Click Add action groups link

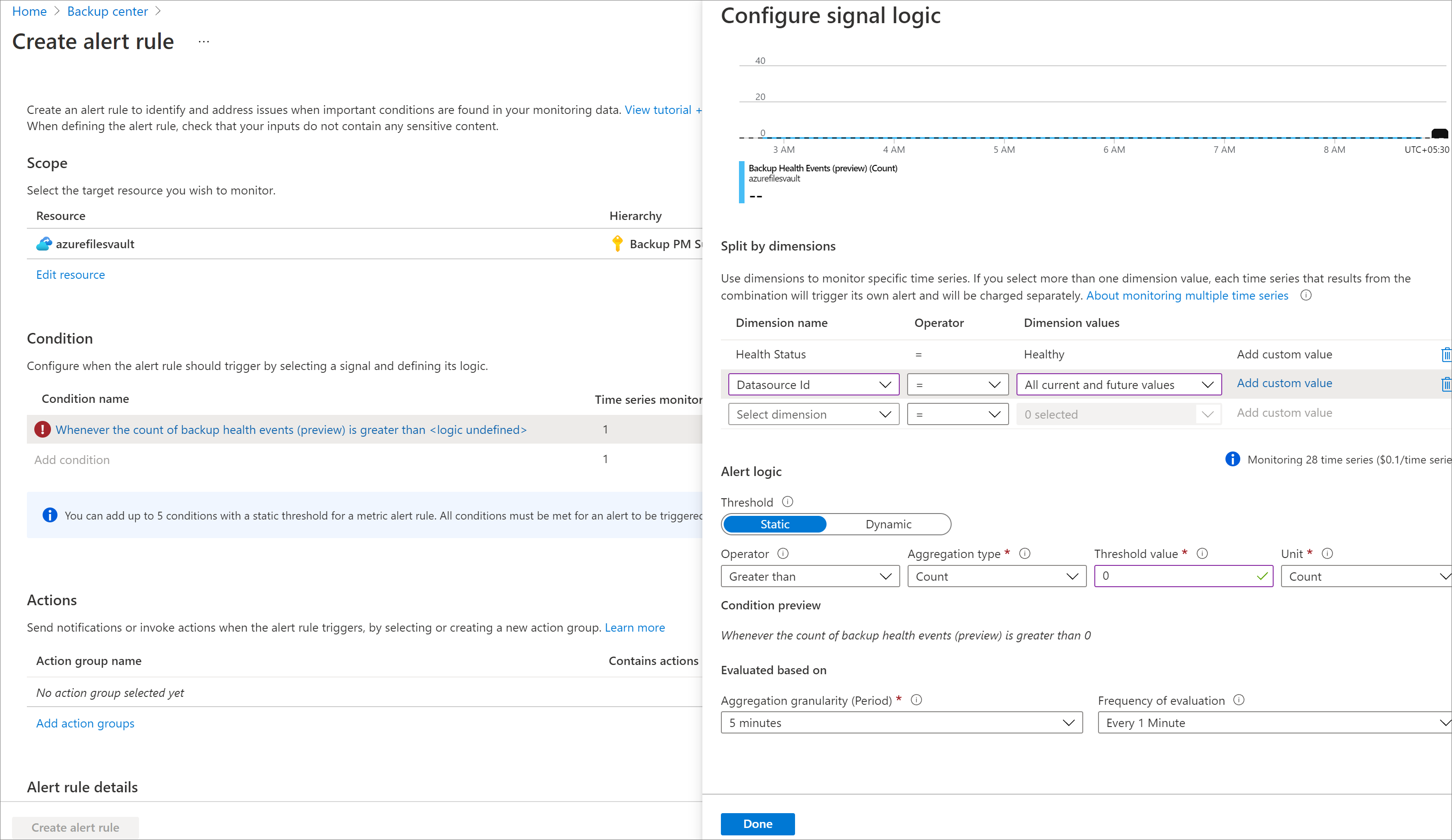click(x=85, y=722)
